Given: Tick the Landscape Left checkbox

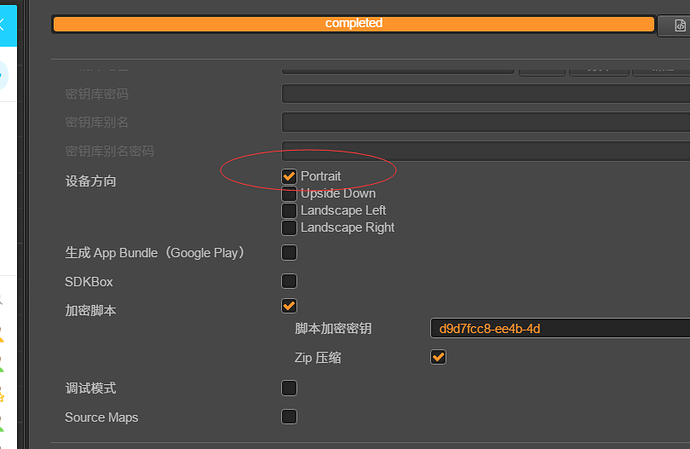Looking at the screenshot, I should (289, 210).
